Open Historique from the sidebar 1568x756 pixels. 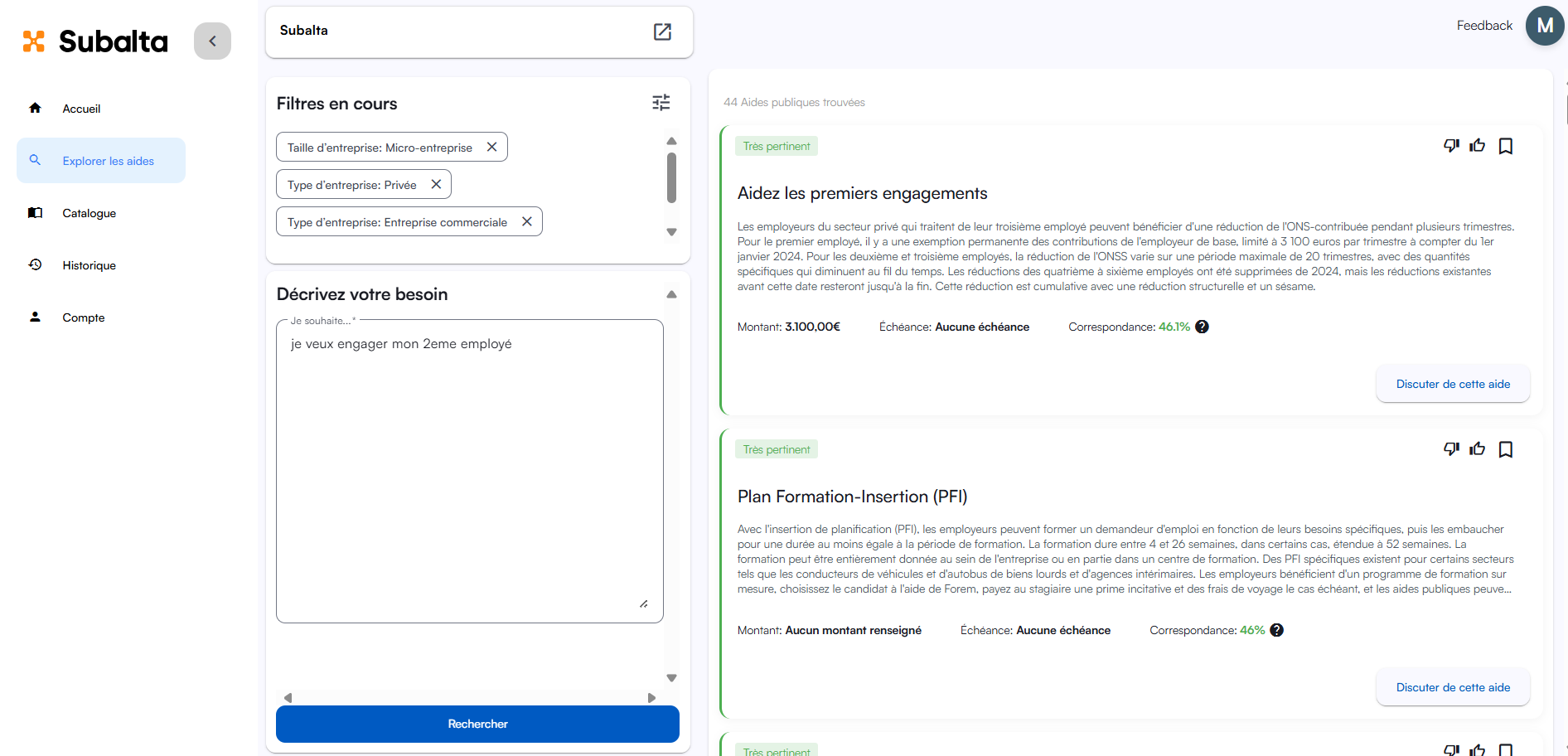click(89, 265)
